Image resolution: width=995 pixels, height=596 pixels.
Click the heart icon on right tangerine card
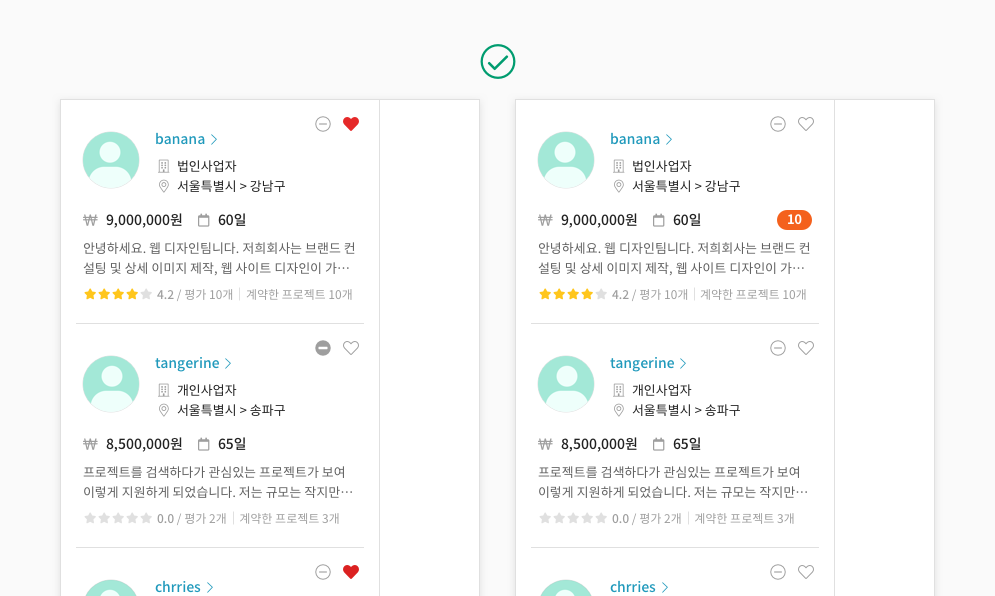click(806, 348)
